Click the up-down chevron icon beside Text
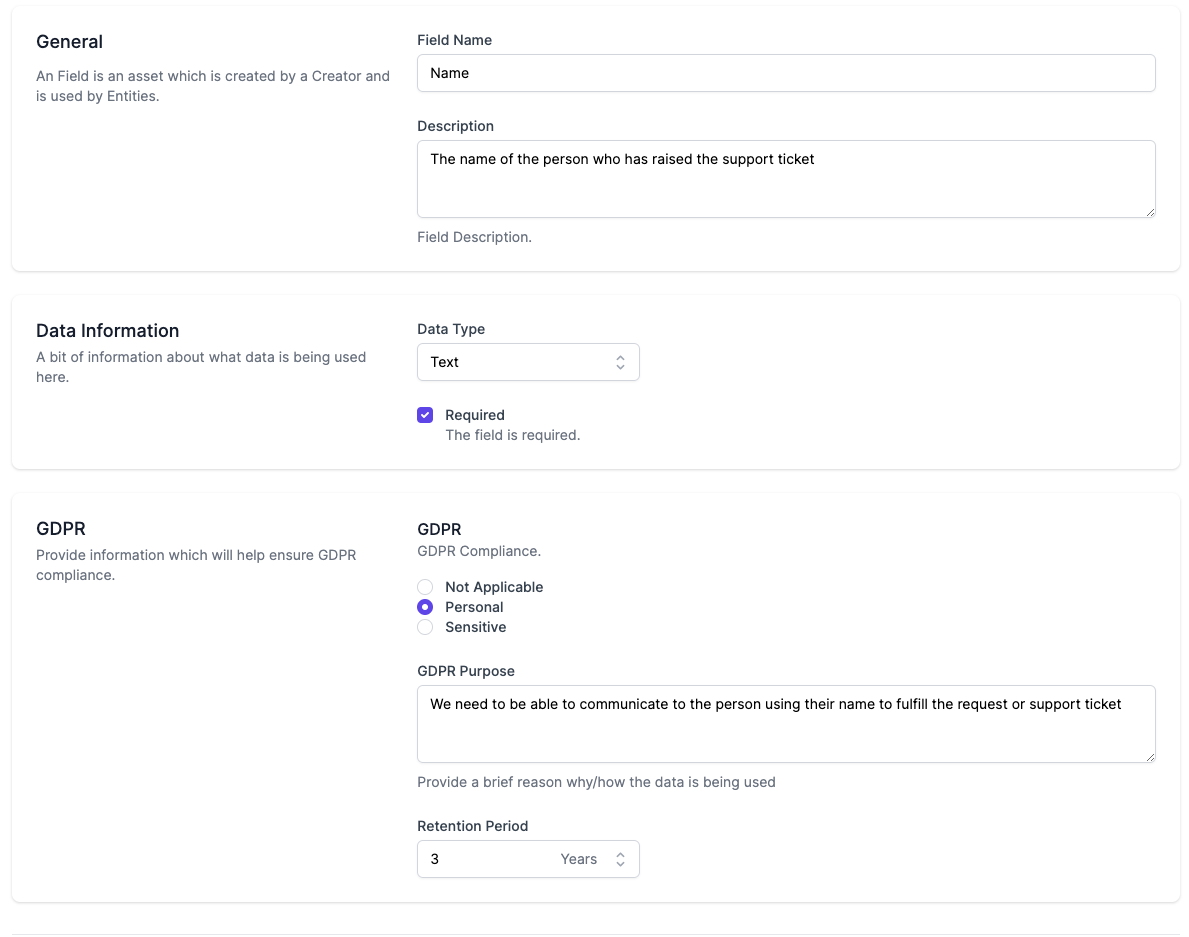This screenshot has height=937, width=1189. pos(620,362)
